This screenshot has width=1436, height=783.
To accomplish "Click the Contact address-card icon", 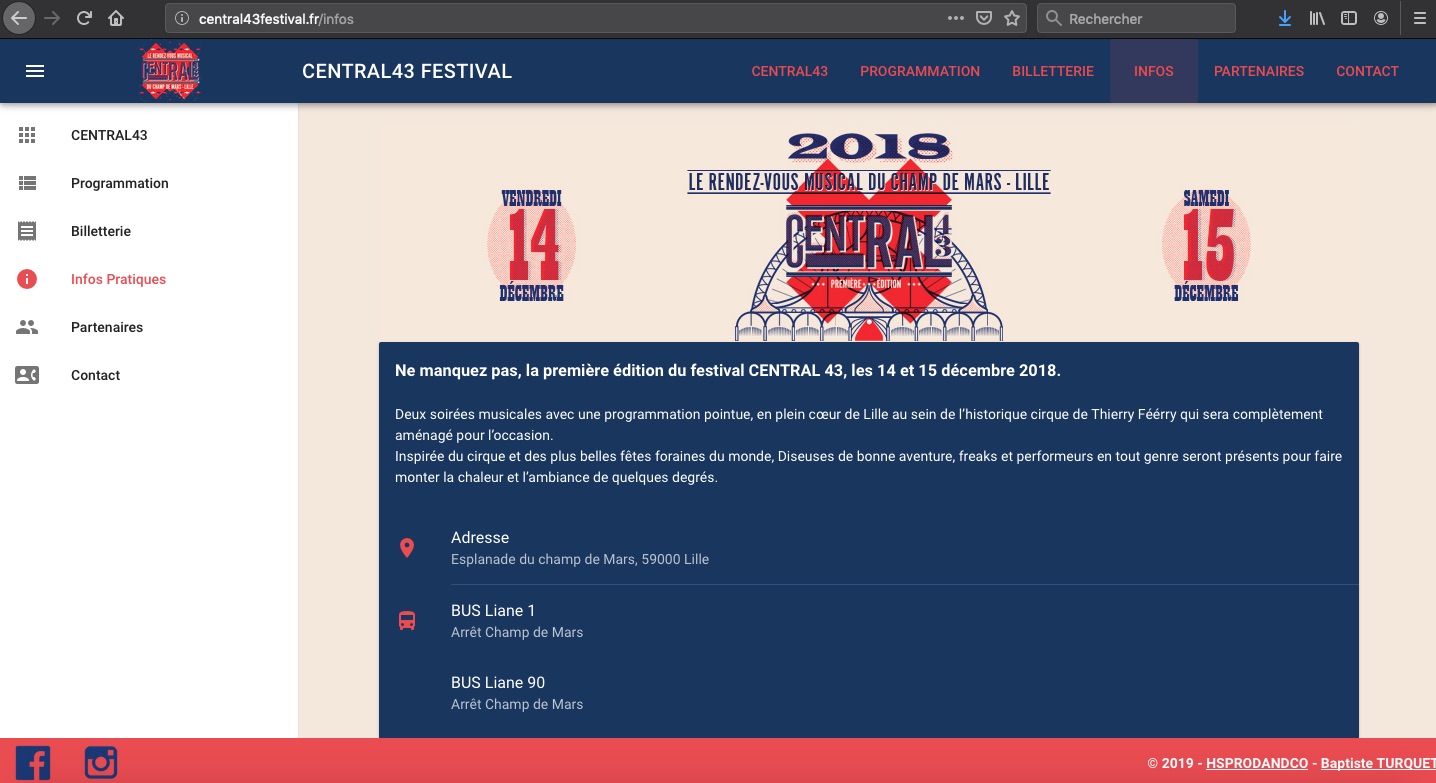I will pyautogui.click(x=27, y=375).
